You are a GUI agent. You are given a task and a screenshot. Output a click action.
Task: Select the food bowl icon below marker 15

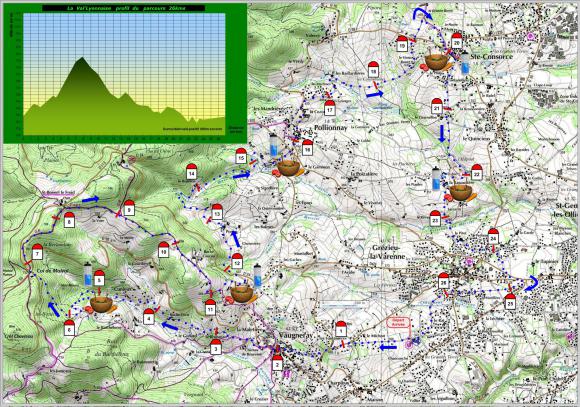288,168
